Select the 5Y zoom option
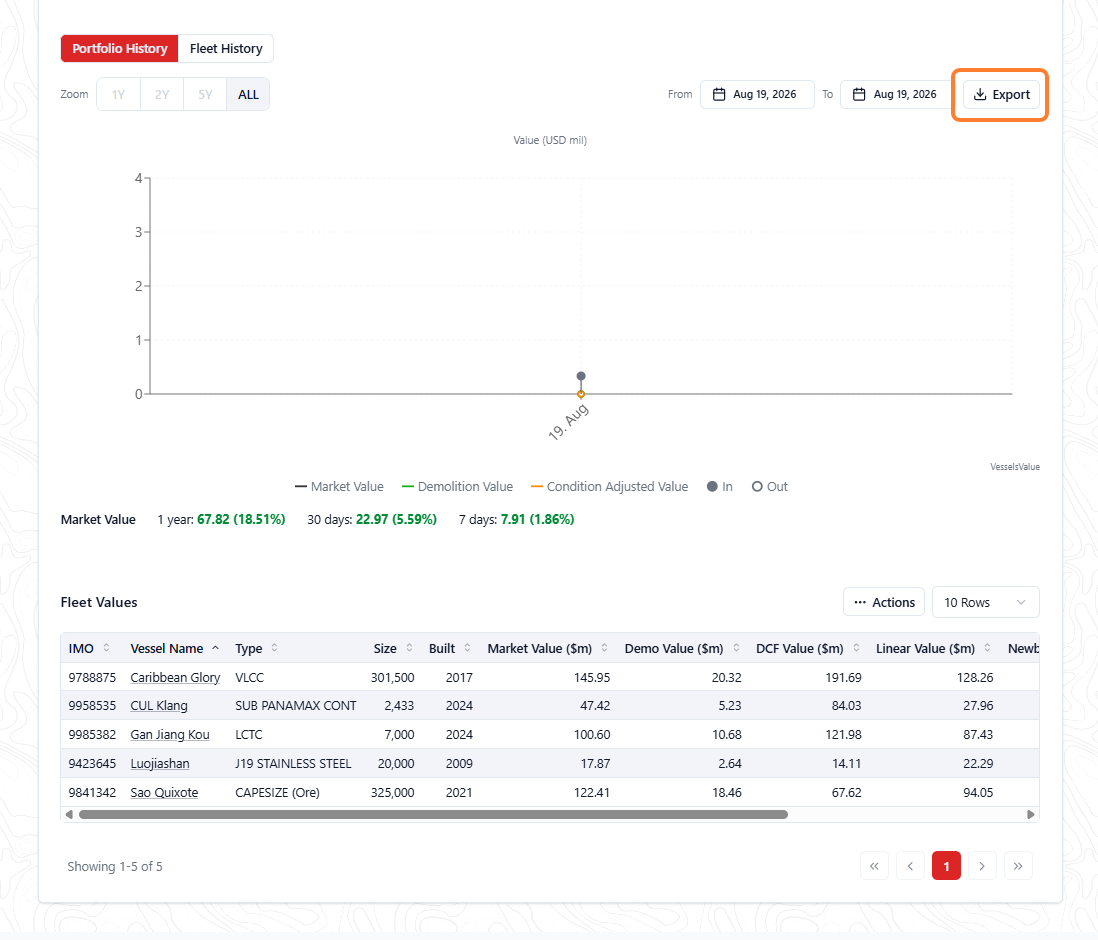 pos(204,95)
